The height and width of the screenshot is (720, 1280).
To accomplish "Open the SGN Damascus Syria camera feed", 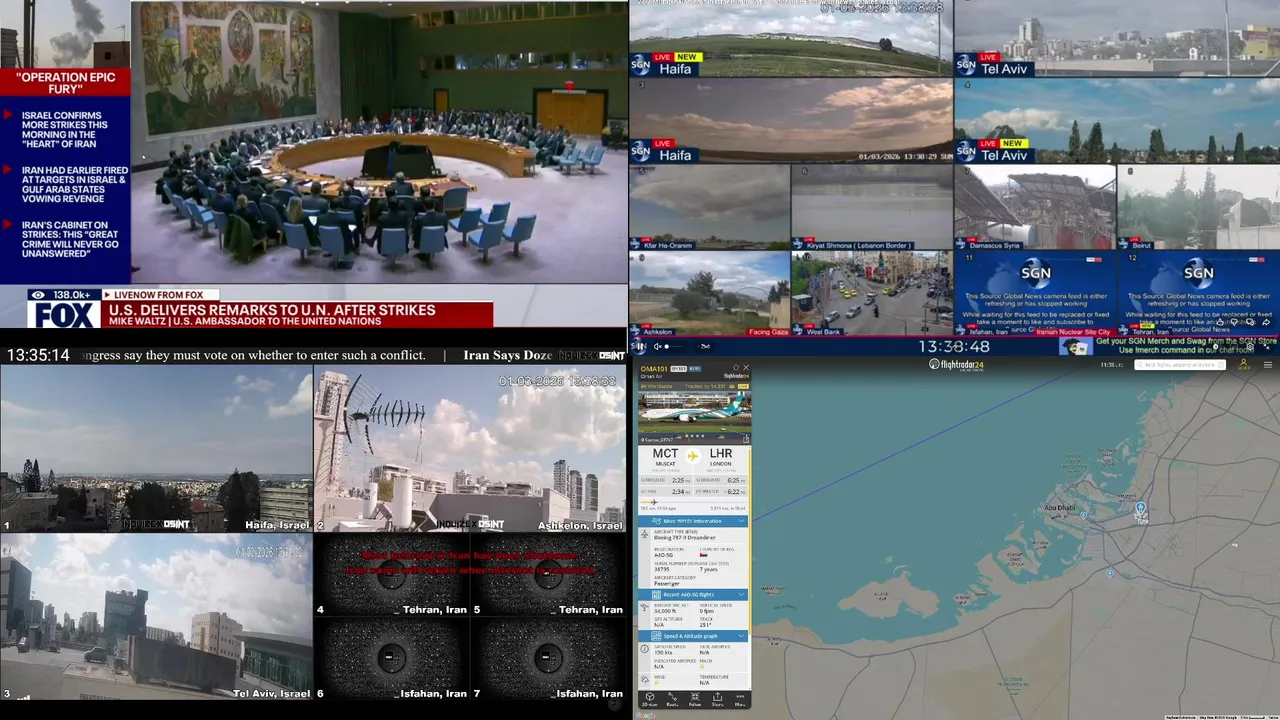I will (x=1035, y=207).
